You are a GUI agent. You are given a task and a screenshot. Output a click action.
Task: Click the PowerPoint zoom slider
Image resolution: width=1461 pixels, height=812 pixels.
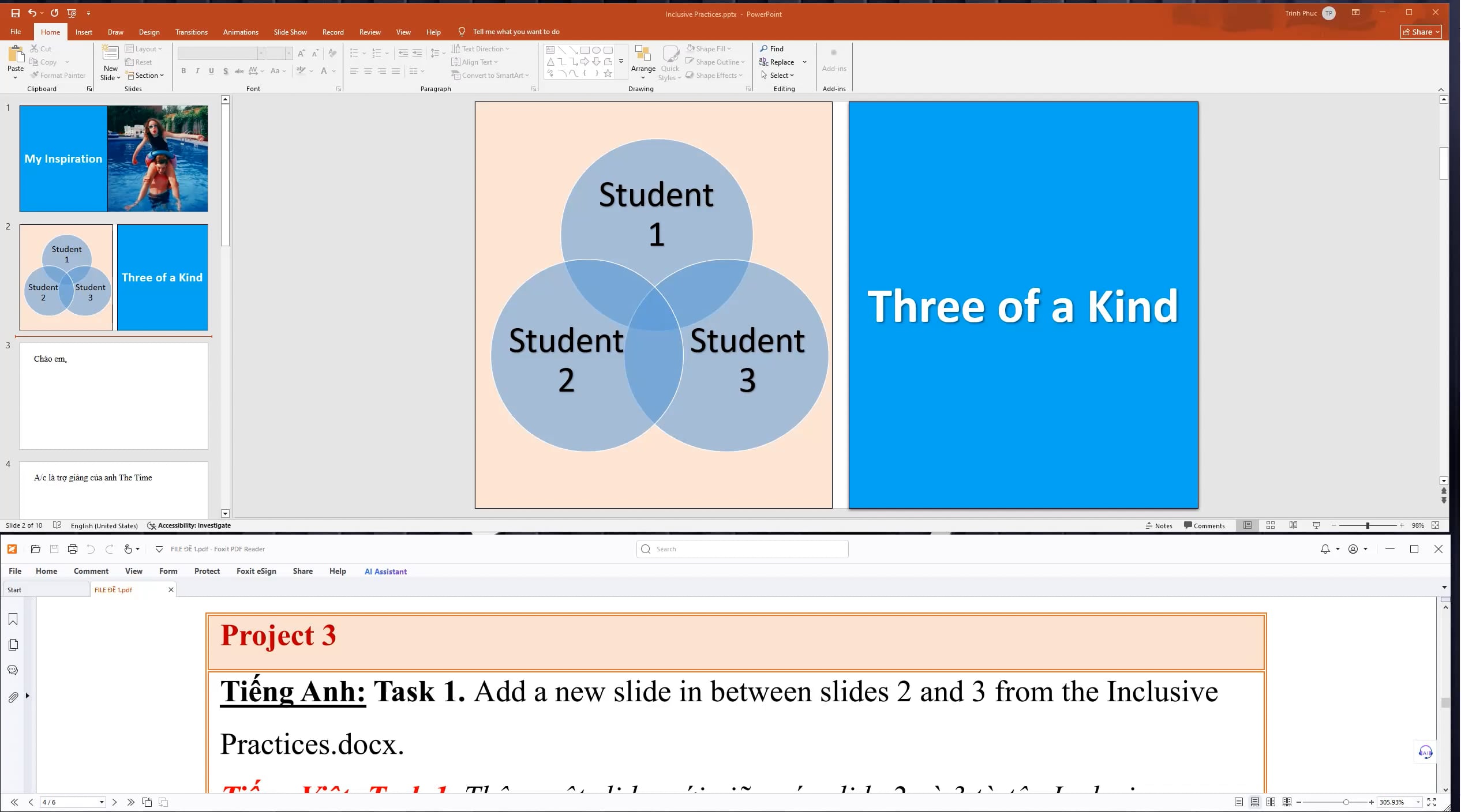click(1367, 525)
